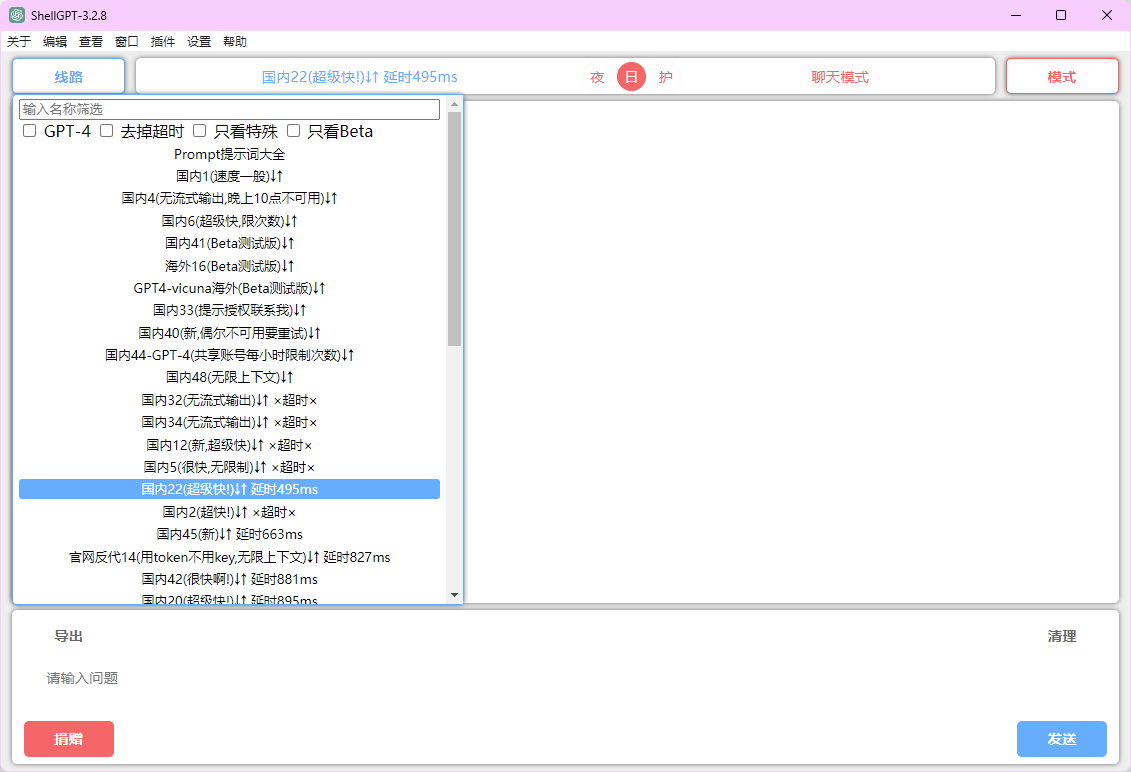
Task: Select route 国内5(很快,无限制) 超时
Action: click(x=229, y=468)
